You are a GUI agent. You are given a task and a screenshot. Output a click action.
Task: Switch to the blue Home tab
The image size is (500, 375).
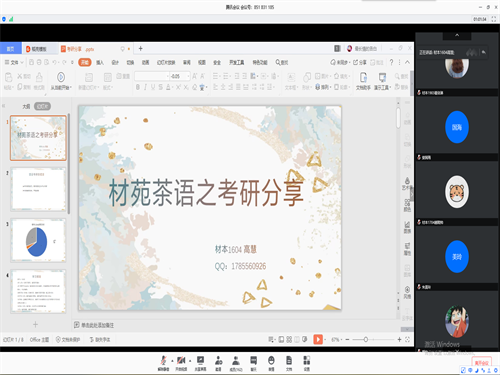point(11,49)
